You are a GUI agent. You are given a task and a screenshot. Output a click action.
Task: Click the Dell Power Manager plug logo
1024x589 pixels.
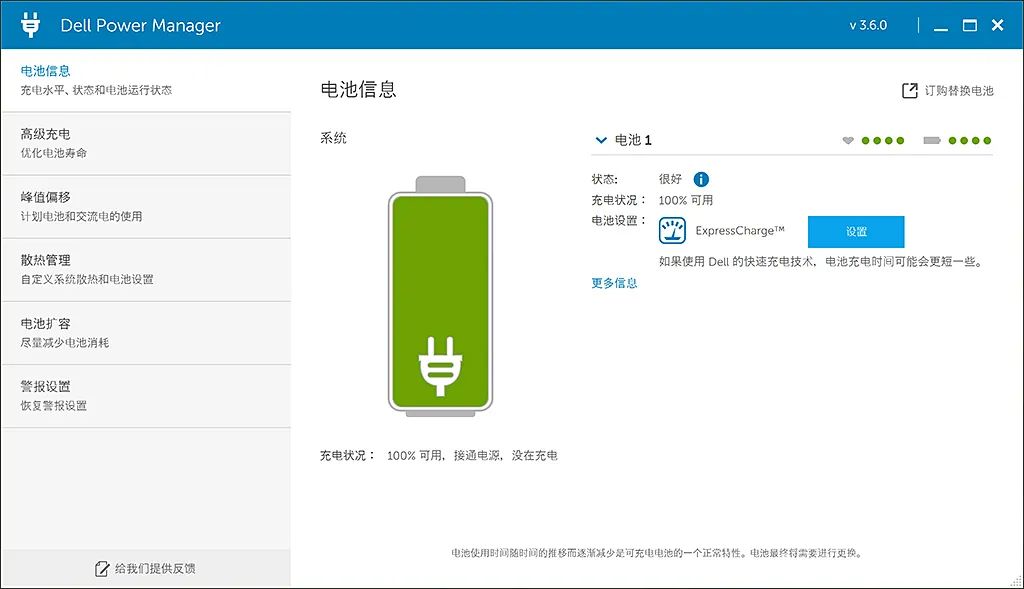[30, 25]
